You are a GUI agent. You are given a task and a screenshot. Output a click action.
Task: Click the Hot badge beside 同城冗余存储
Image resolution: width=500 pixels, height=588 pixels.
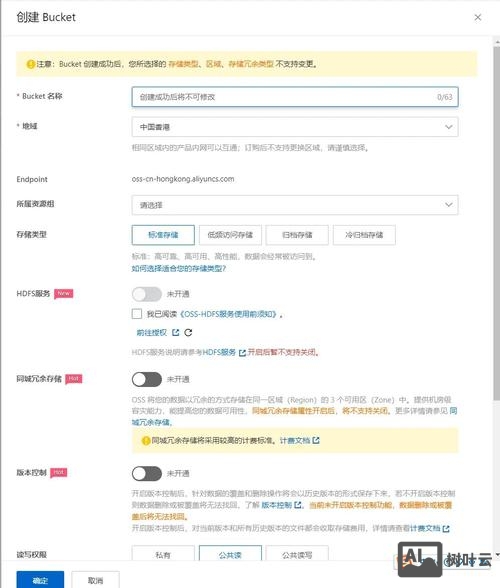coord(74,379)
